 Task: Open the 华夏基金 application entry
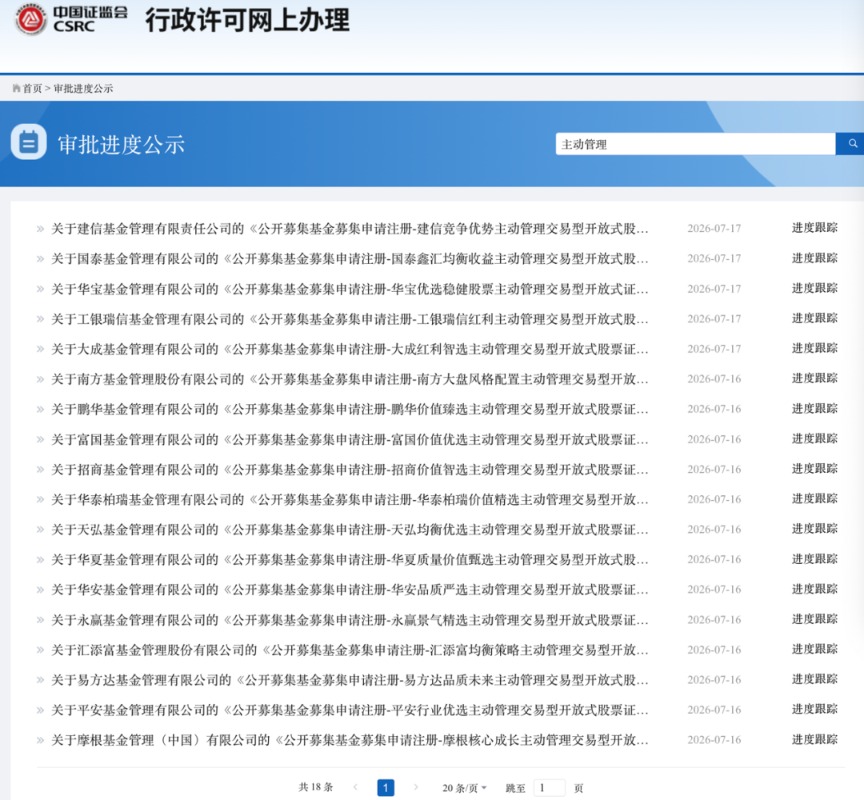(x=350, y=559)
